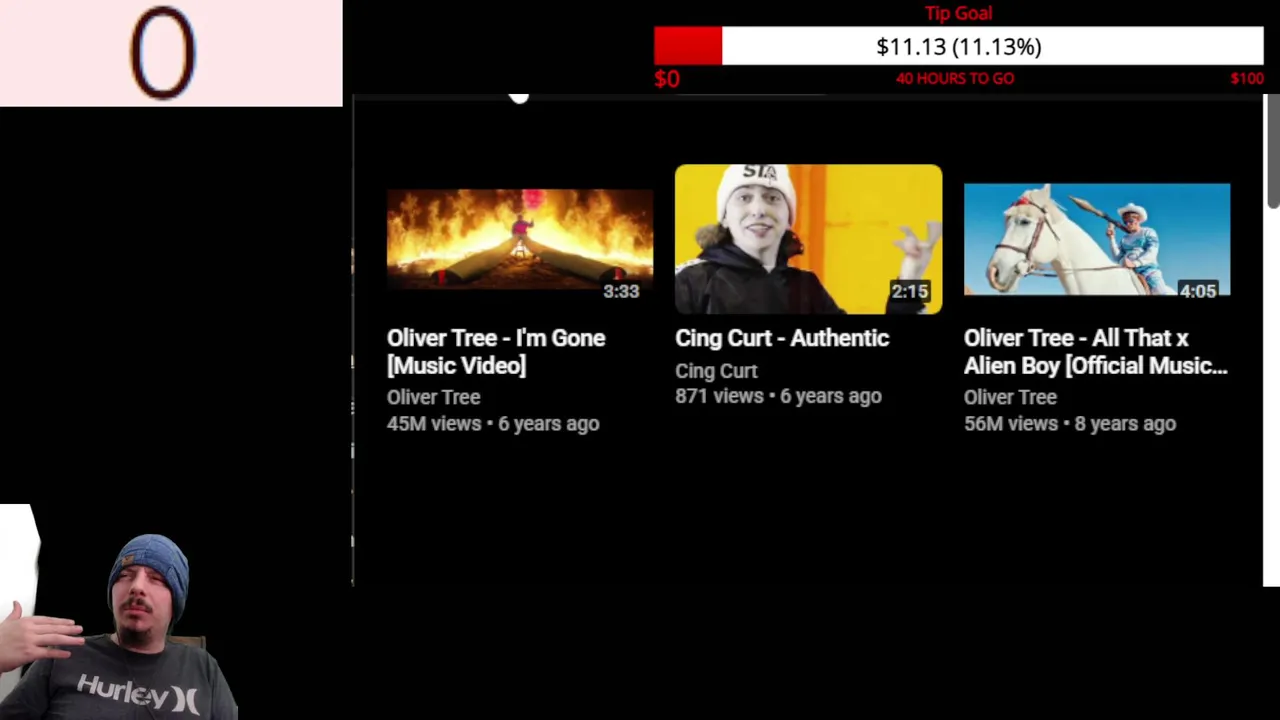Visit the Cing Curt channel name link

716,370
